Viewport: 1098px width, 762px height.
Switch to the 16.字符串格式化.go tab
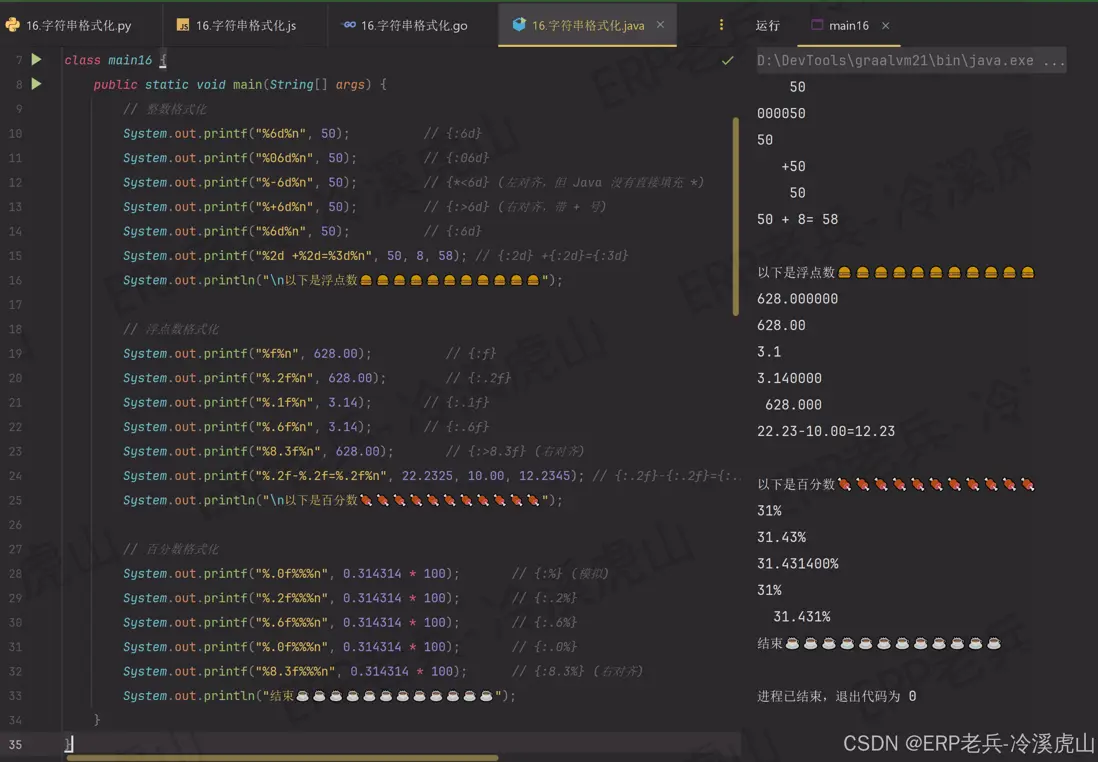coord(413,25)
